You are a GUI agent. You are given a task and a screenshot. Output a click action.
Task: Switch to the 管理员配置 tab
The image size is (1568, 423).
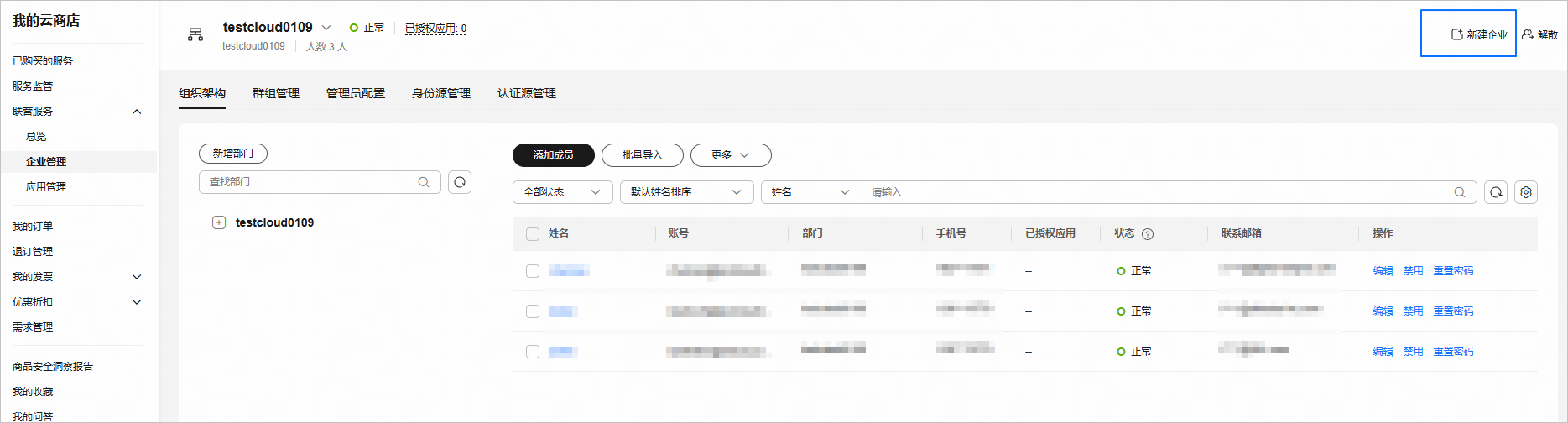pos(356,93)
